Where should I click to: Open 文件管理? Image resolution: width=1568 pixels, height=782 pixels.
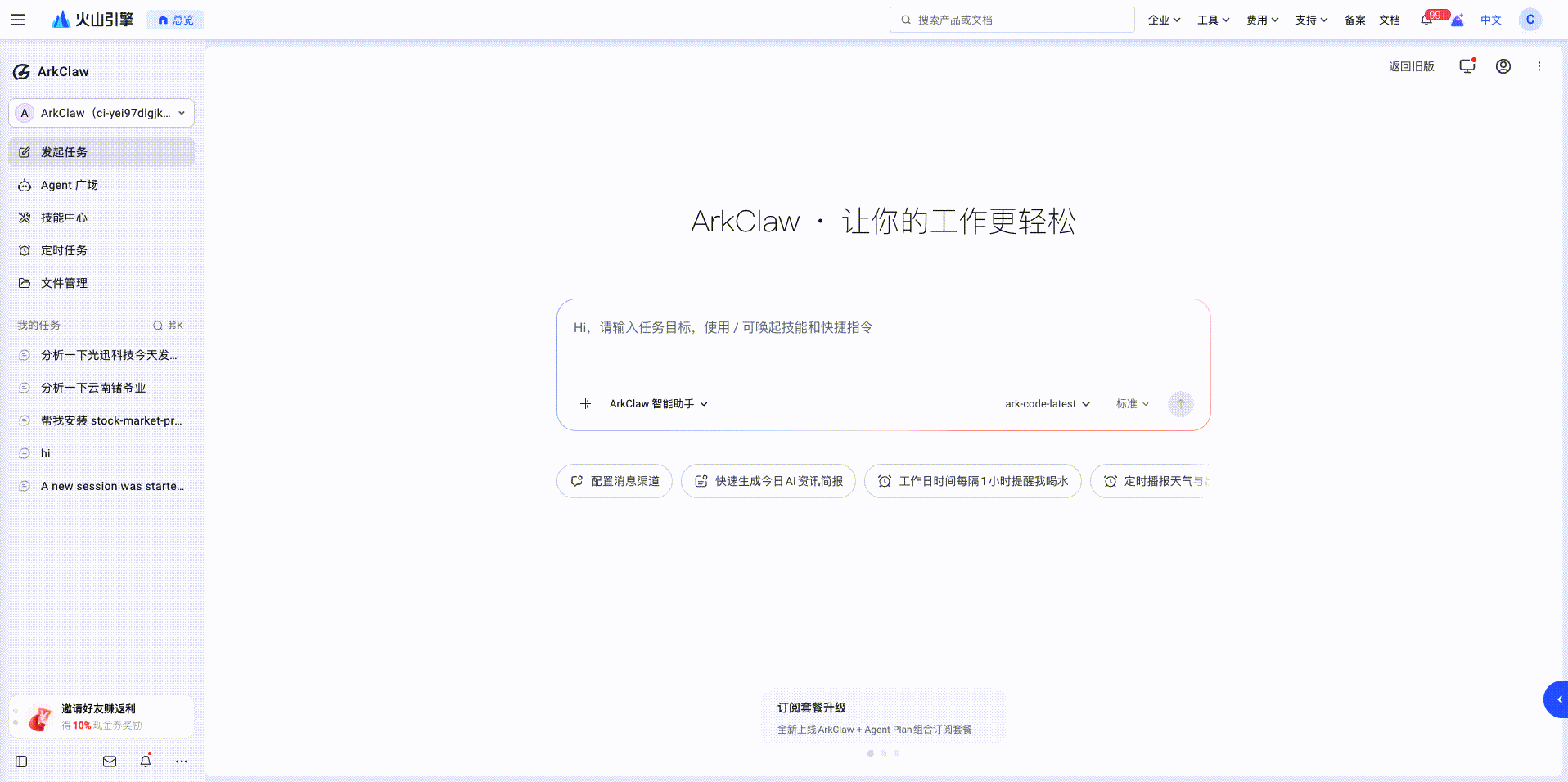[101, 283]
